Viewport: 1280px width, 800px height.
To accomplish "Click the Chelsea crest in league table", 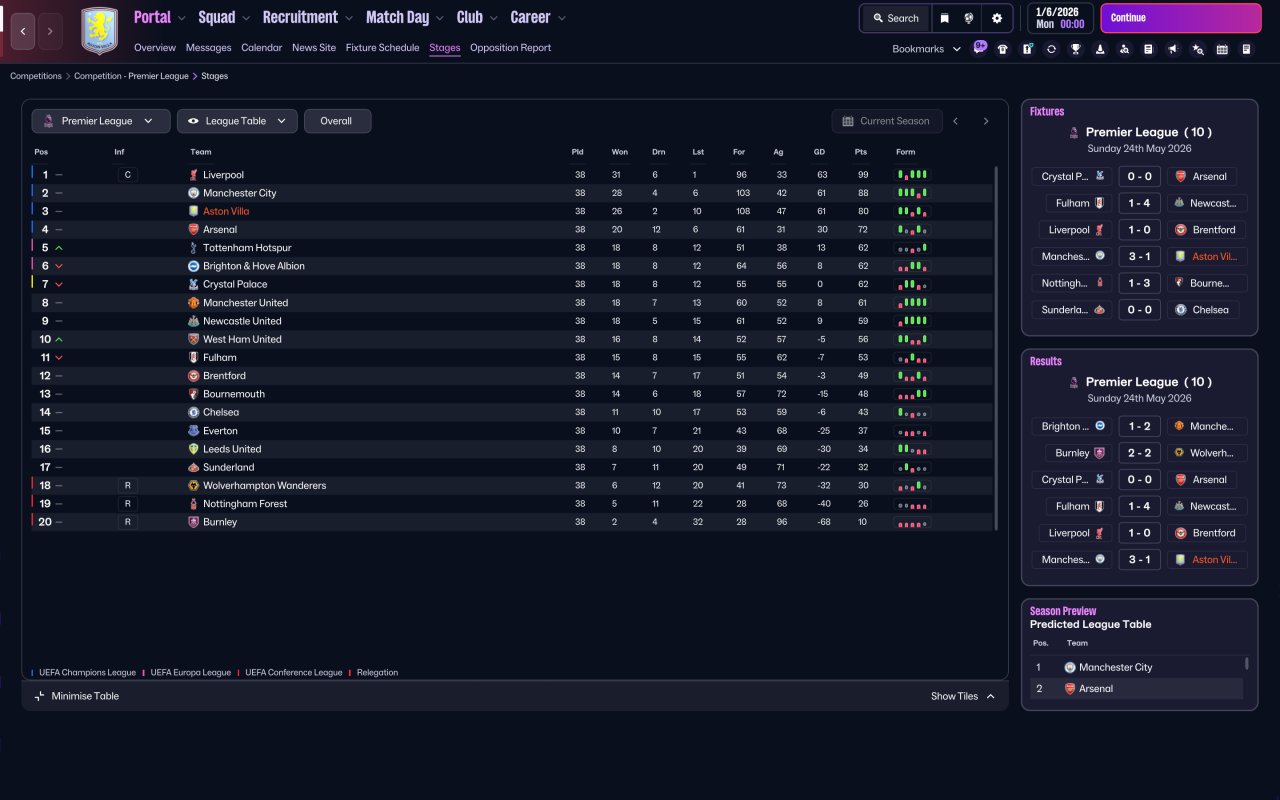I will coord(194,412).
